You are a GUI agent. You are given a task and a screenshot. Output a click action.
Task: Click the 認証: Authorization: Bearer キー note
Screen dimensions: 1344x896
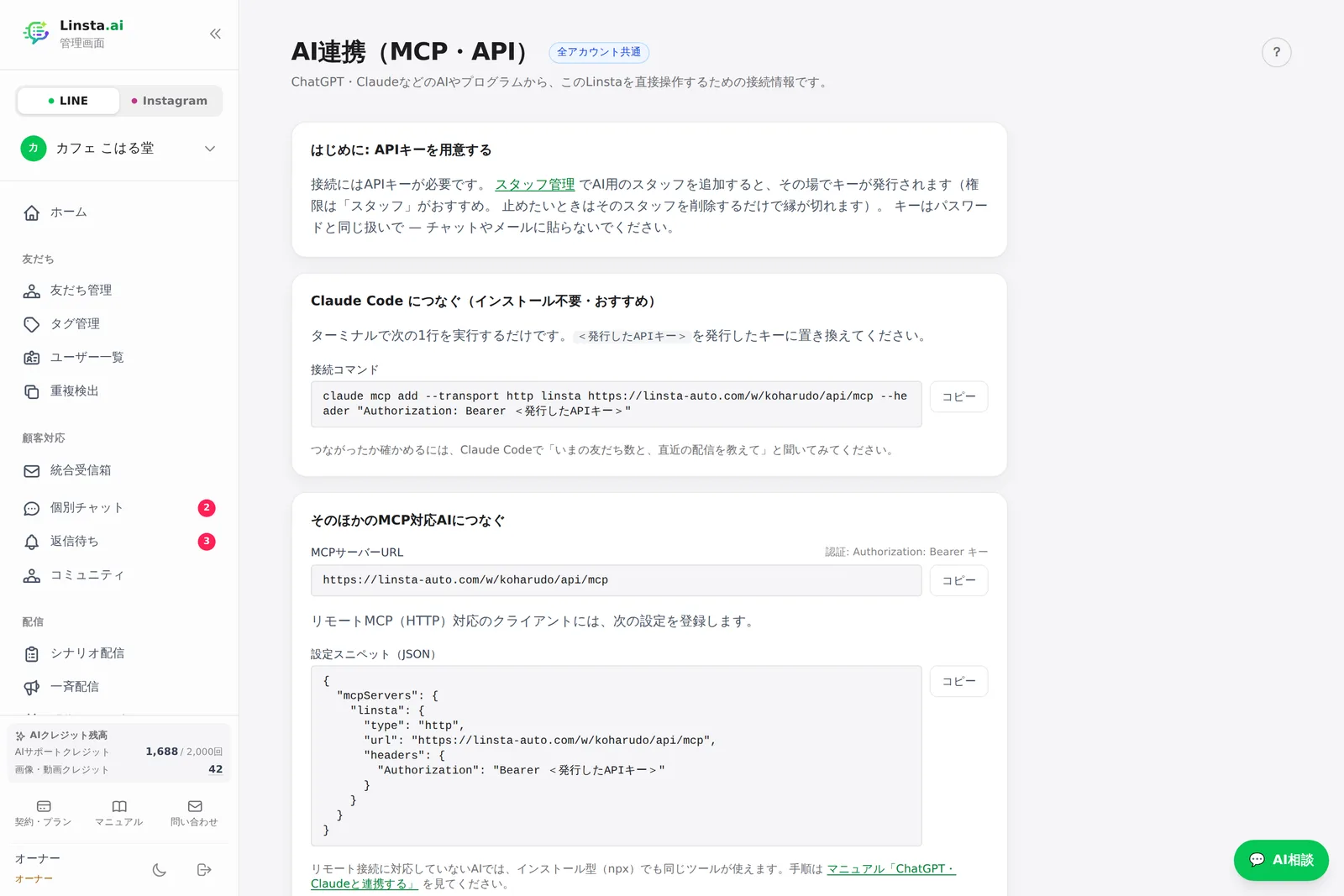(906, 552)
